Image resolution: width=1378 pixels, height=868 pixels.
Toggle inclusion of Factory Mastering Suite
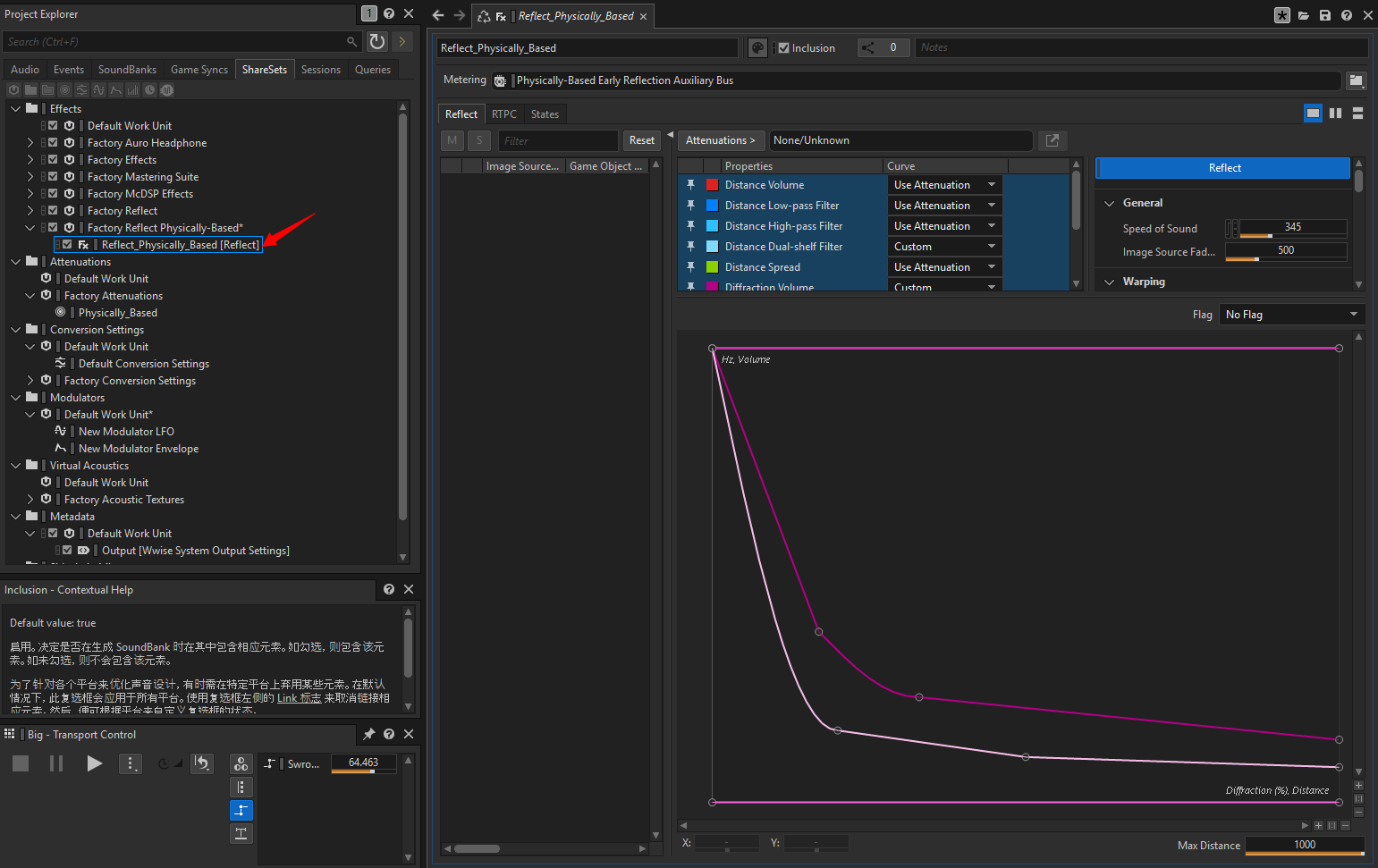(53, 177)
